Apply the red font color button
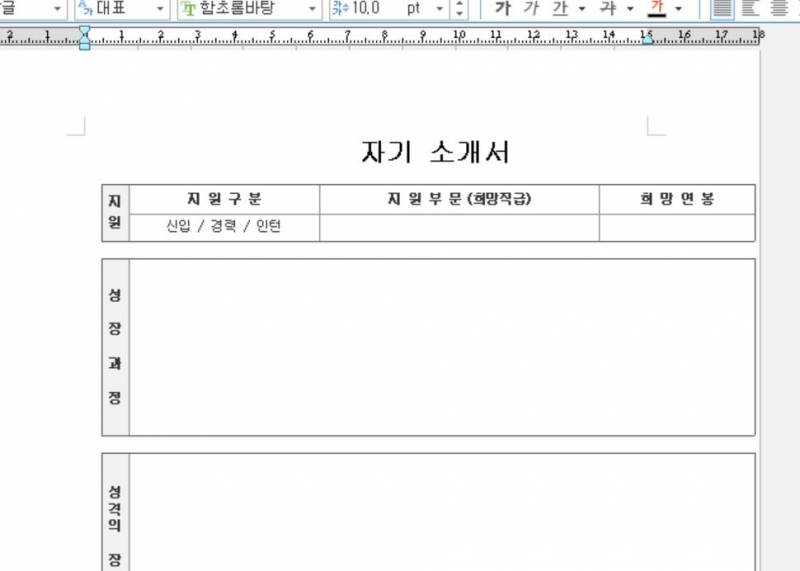The width and height of the screenshot is (800, 571). click(657, 8)
